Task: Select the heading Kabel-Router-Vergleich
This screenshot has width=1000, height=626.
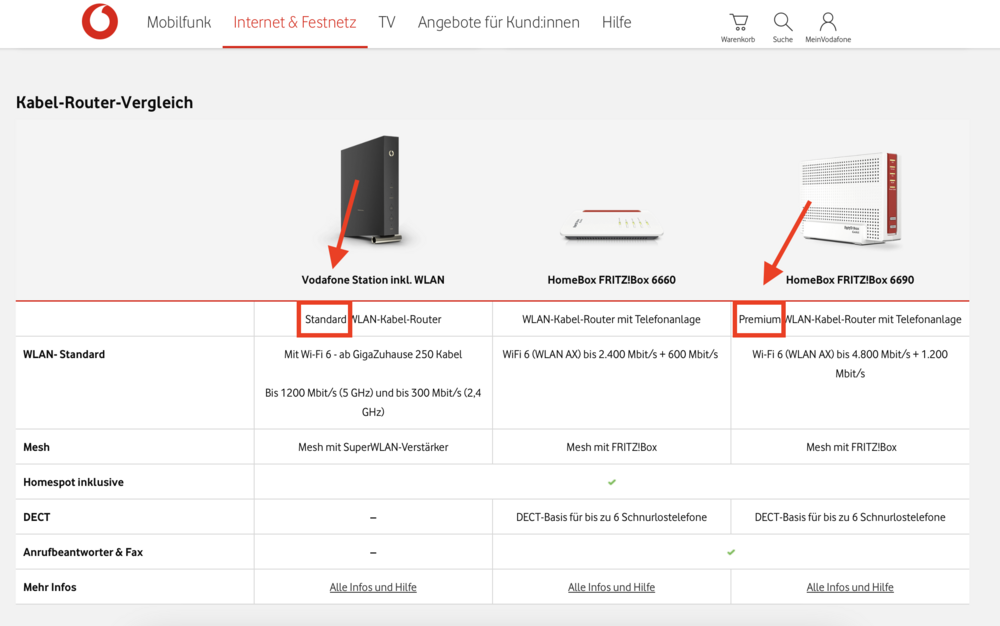Action: pyautogui.click(x=105, y=103)
